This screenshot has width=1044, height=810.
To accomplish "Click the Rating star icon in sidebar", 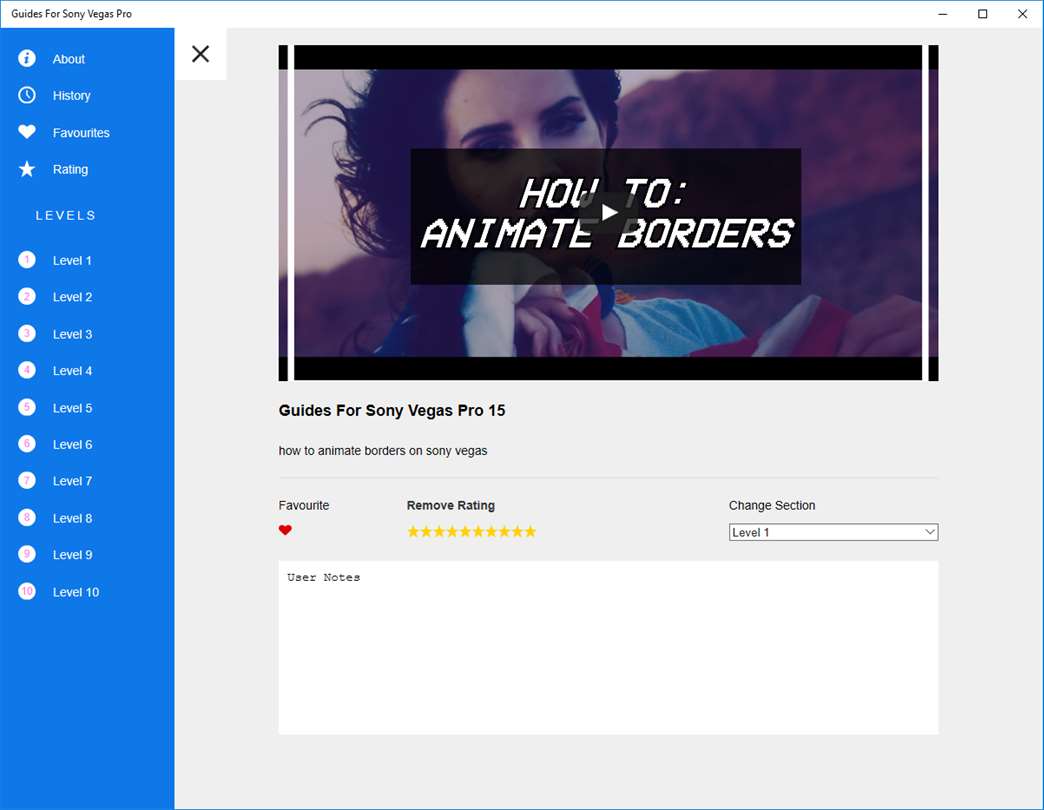I will (27, 169).
